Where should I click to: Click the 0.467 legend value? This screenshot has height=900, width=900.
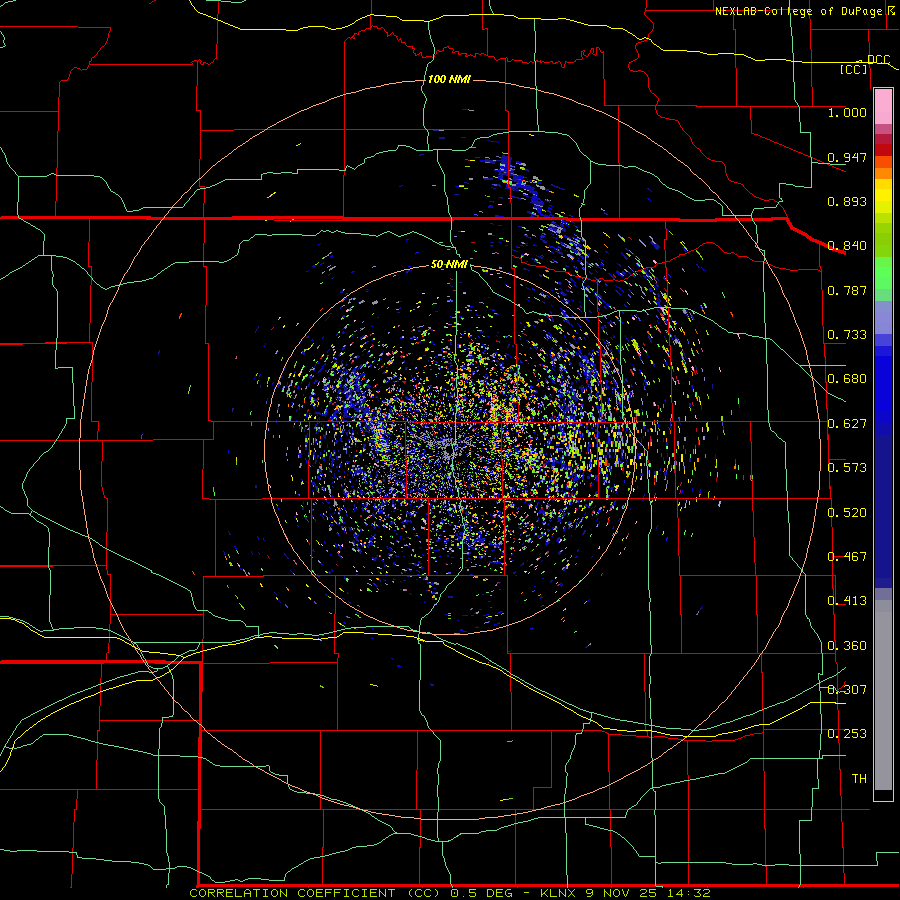[x=847, y=557]
